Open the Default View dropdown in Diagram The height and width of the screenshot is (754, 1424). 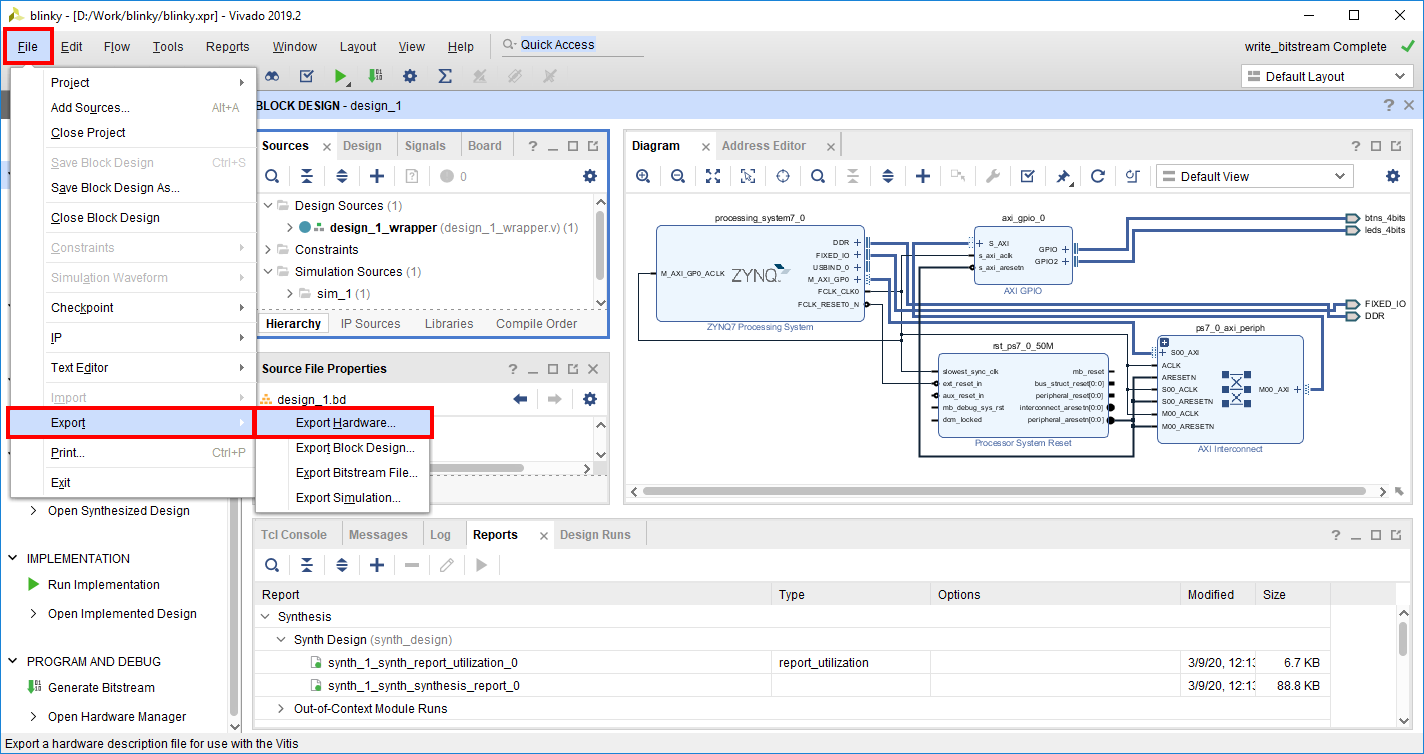[1254, 176]
